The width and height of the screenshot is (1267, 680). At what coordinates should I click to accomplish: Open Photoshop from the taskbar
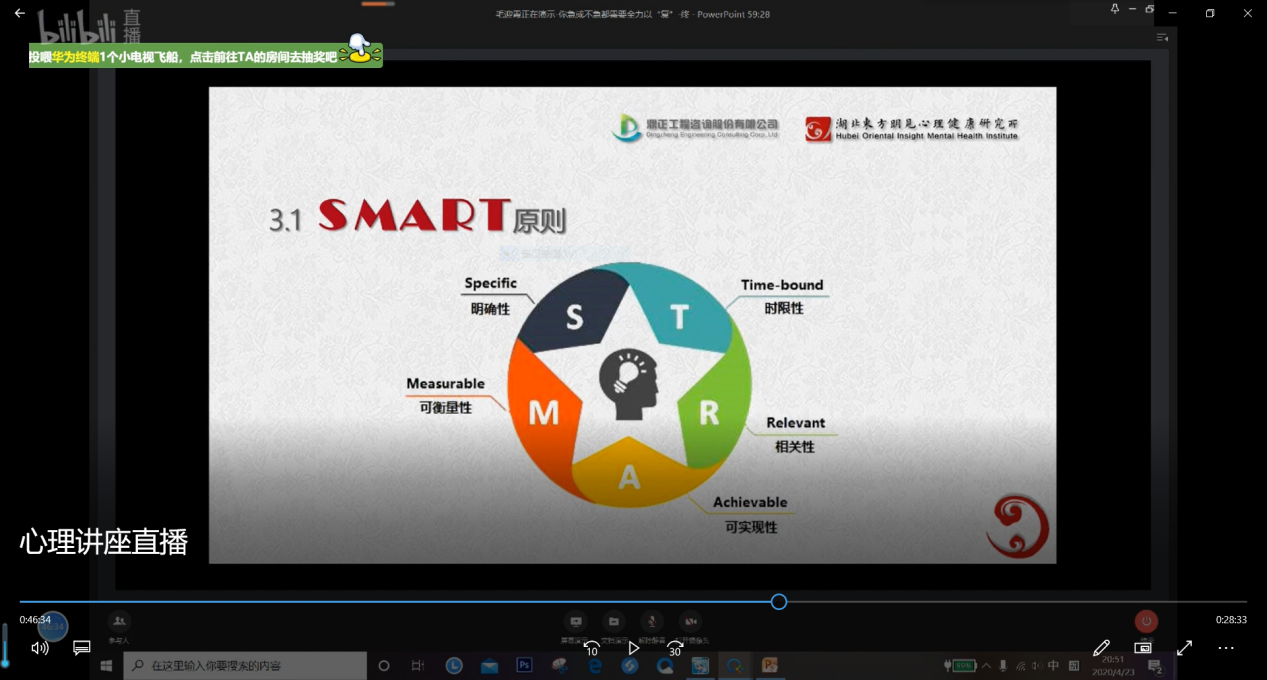coord(524,666)
